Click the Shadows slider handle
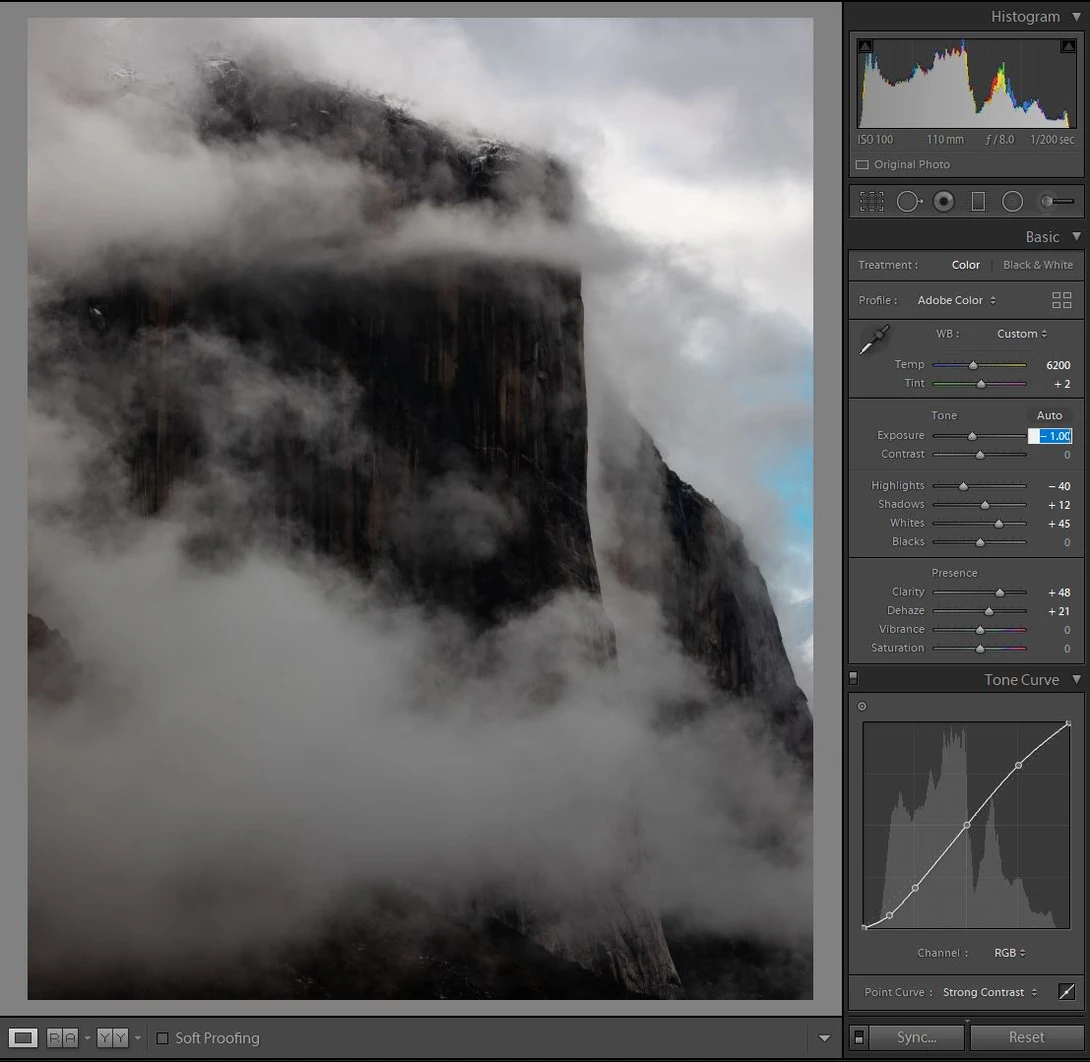 coord(984,505)
